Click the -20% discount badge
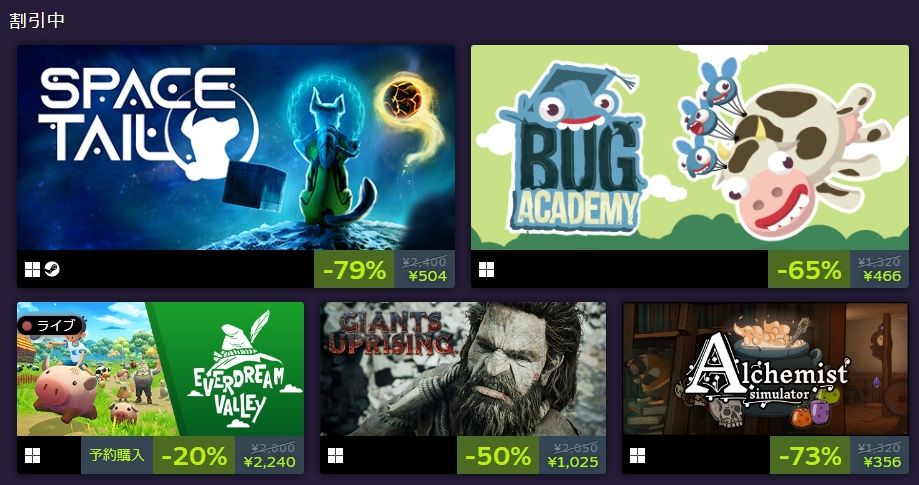The width and height of the screenshot is (919, 485). (194, 455)
